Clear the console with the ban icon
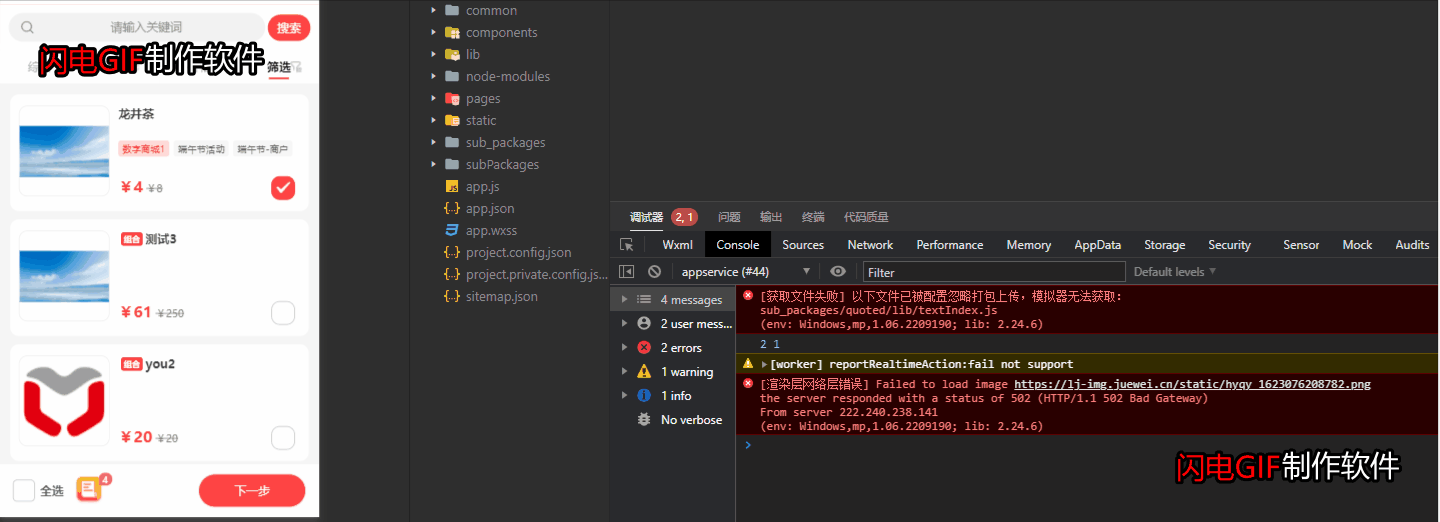The image size is (1440, 522). coord(654,272)
